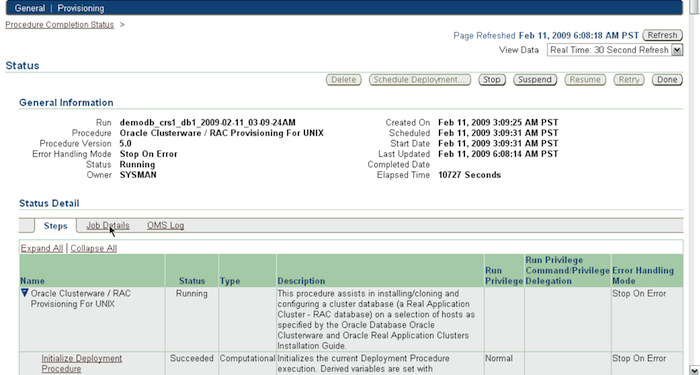The image size is (700, 375).
Task: Select owner value SYSMAN
Action: 138,175
